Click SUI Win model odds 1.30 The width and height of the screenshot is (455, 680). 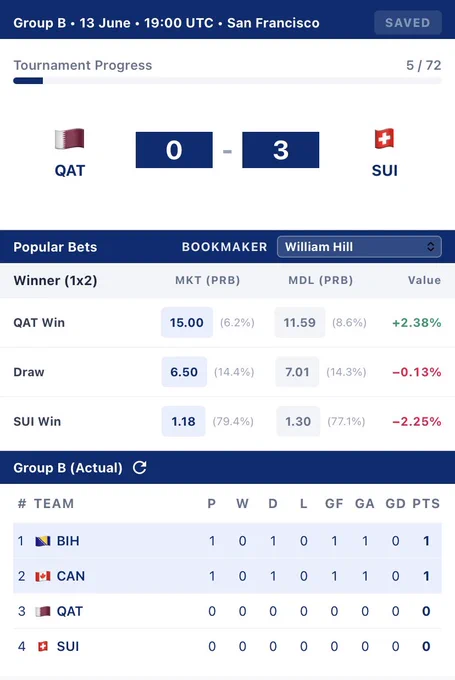pyautogui.click(x=298, y=421)
